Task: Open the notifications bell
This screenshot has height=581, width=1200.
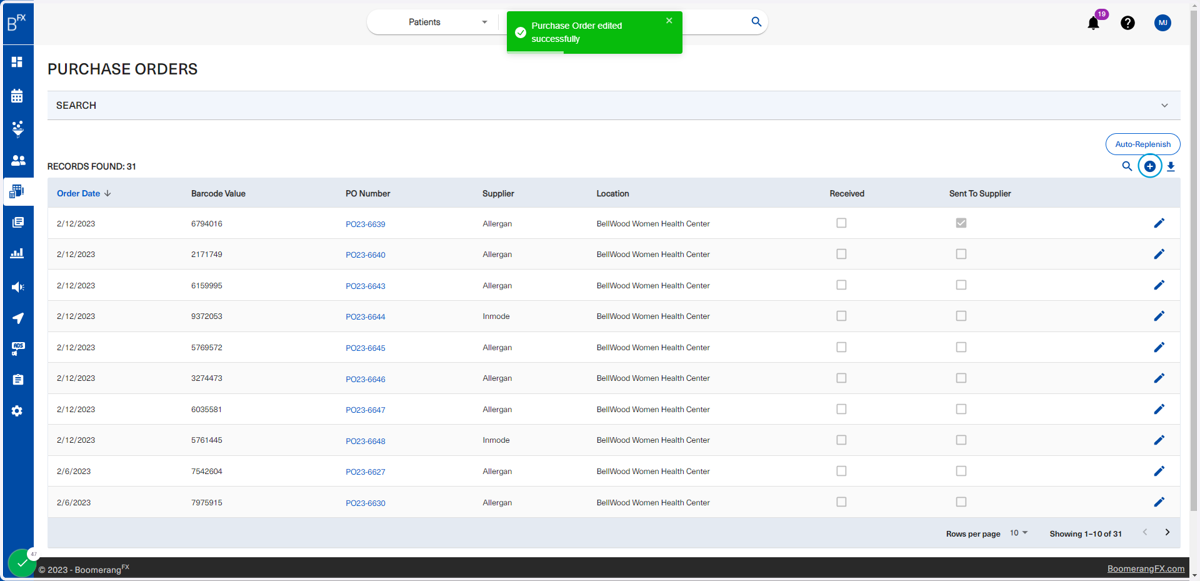Action: click(1093, 23)
